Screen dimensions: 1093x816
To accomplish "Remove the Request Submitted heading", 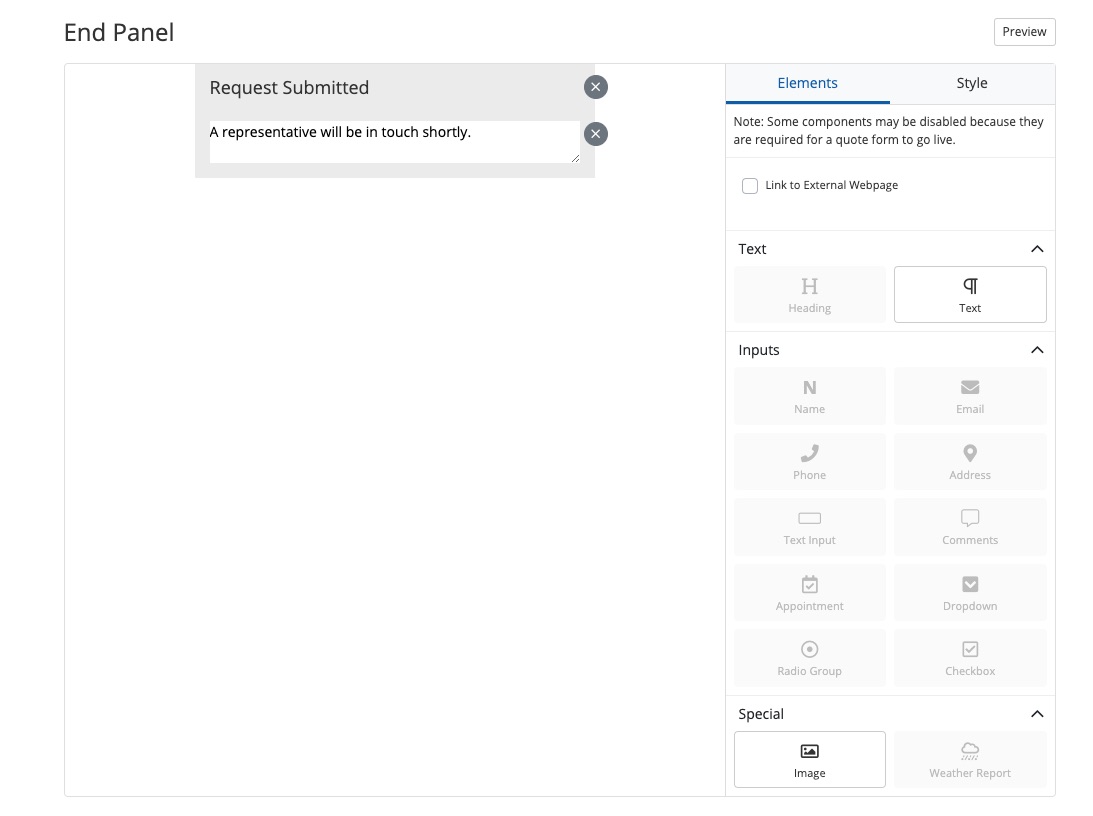I will coord(596,87).
